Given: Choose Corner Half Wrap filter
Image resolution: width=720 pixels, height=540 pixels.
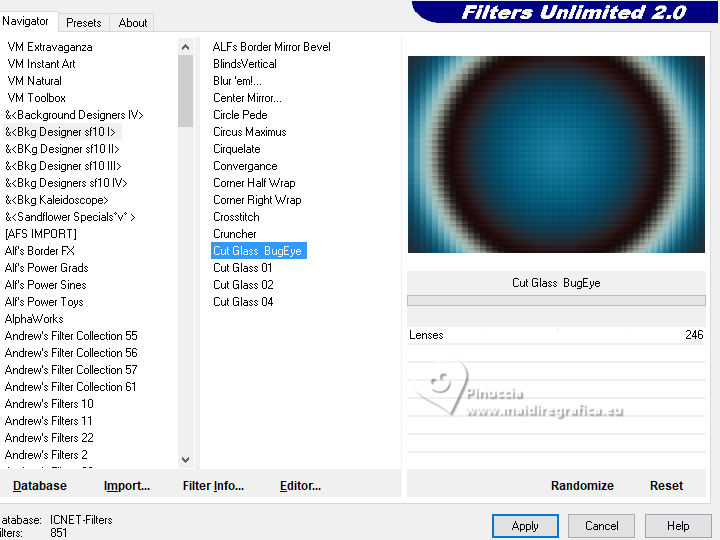Looking at the screenshot, I should (254, 183).
